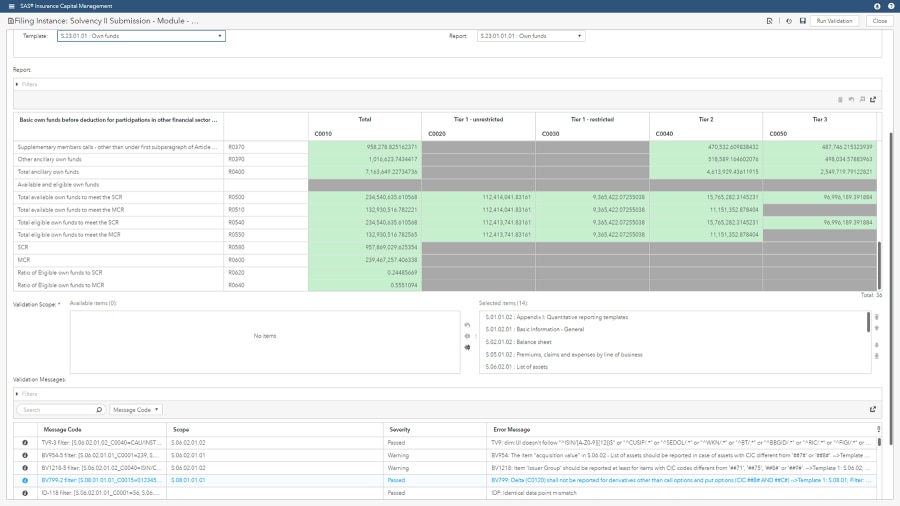Select the Ratio of Eligible own funds to SCR value
The width and height of the screenshot is (900, 506).
pyautogui.click(x=364, y=273)
